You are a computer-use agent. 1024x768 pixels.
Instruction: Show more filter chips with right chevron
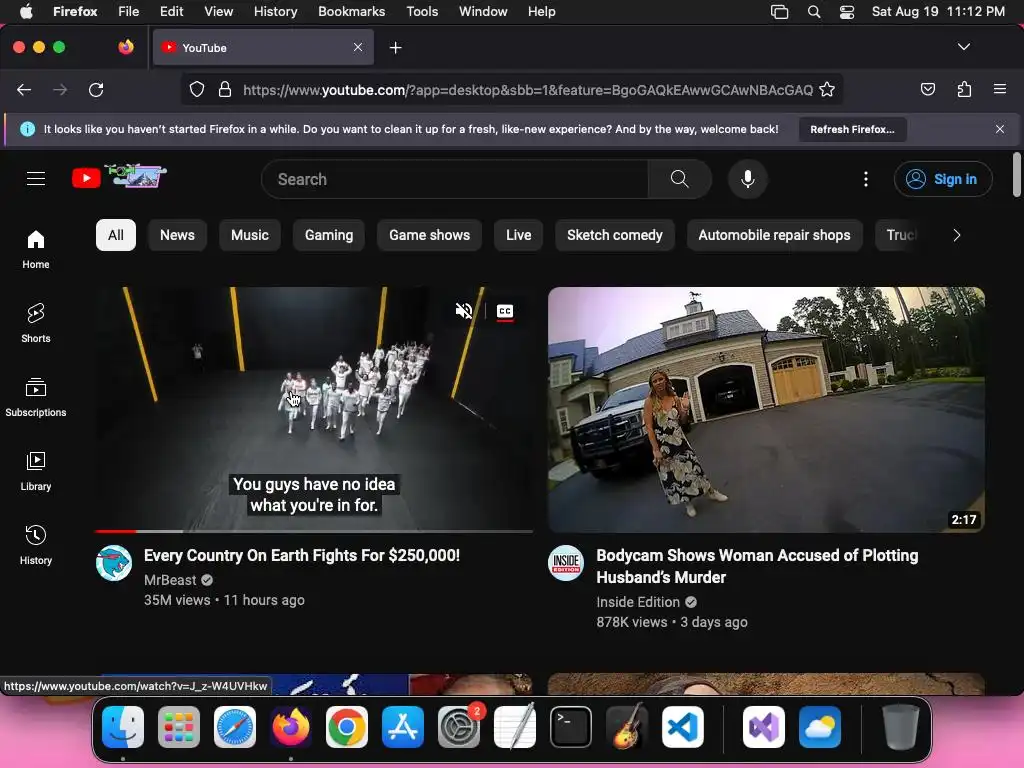pos(957,235)
